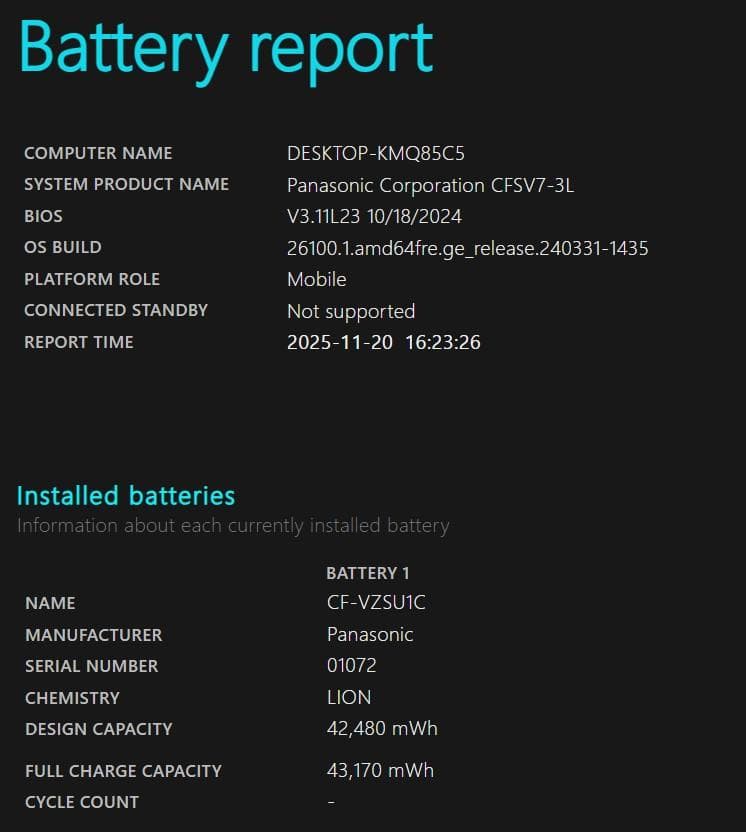Click the OS BUILD label
The image size is (746, 832).
point(63,247)
